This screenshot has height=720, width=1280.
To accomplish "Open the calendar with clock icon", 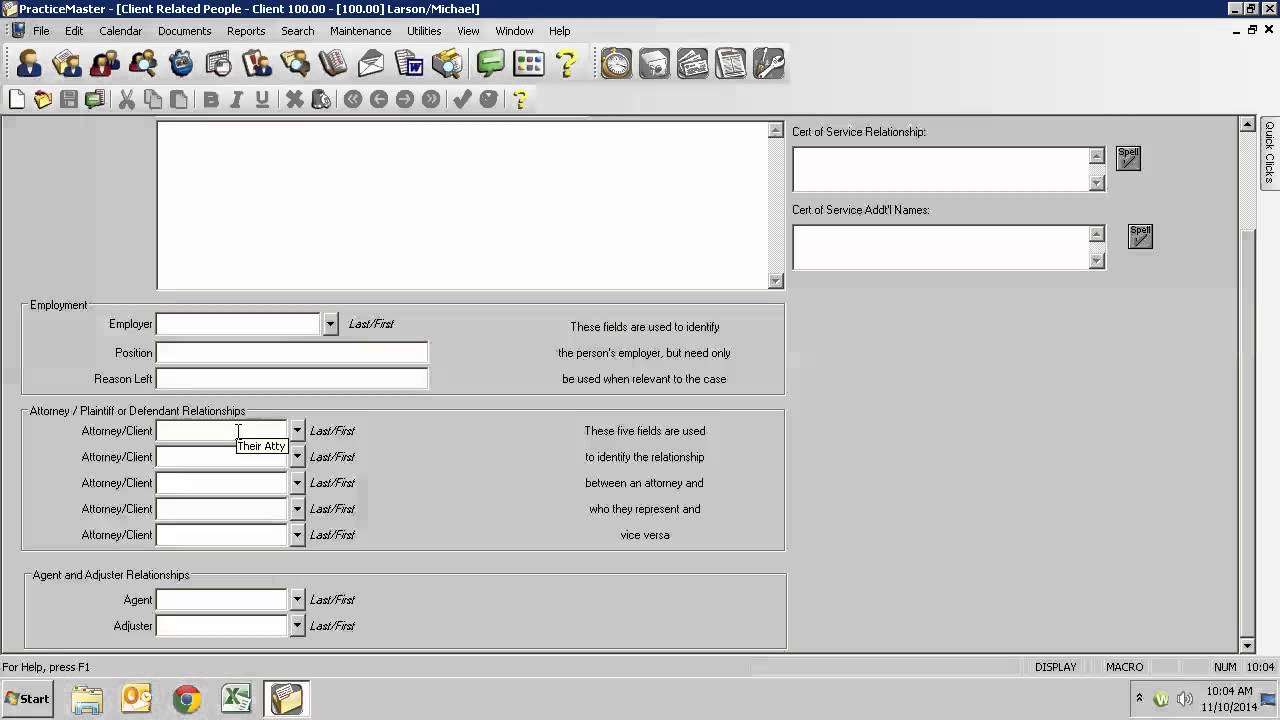I will (219, 63).
